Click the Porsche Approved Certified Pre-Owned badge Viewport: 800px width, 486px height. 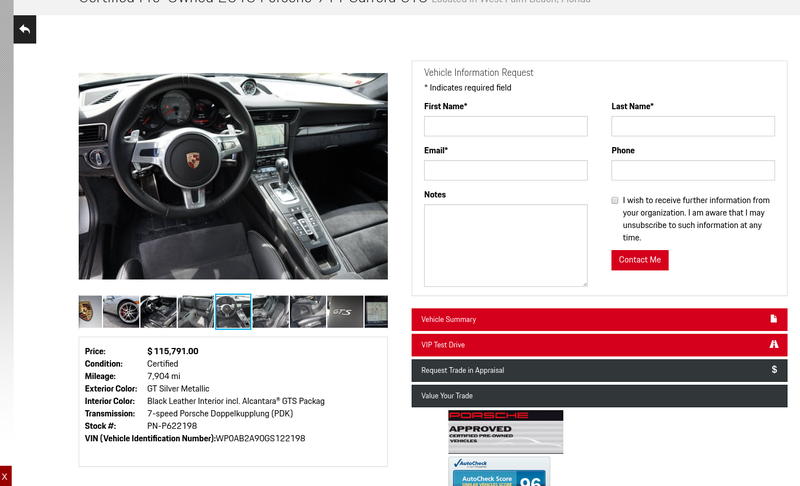(506, 432)
